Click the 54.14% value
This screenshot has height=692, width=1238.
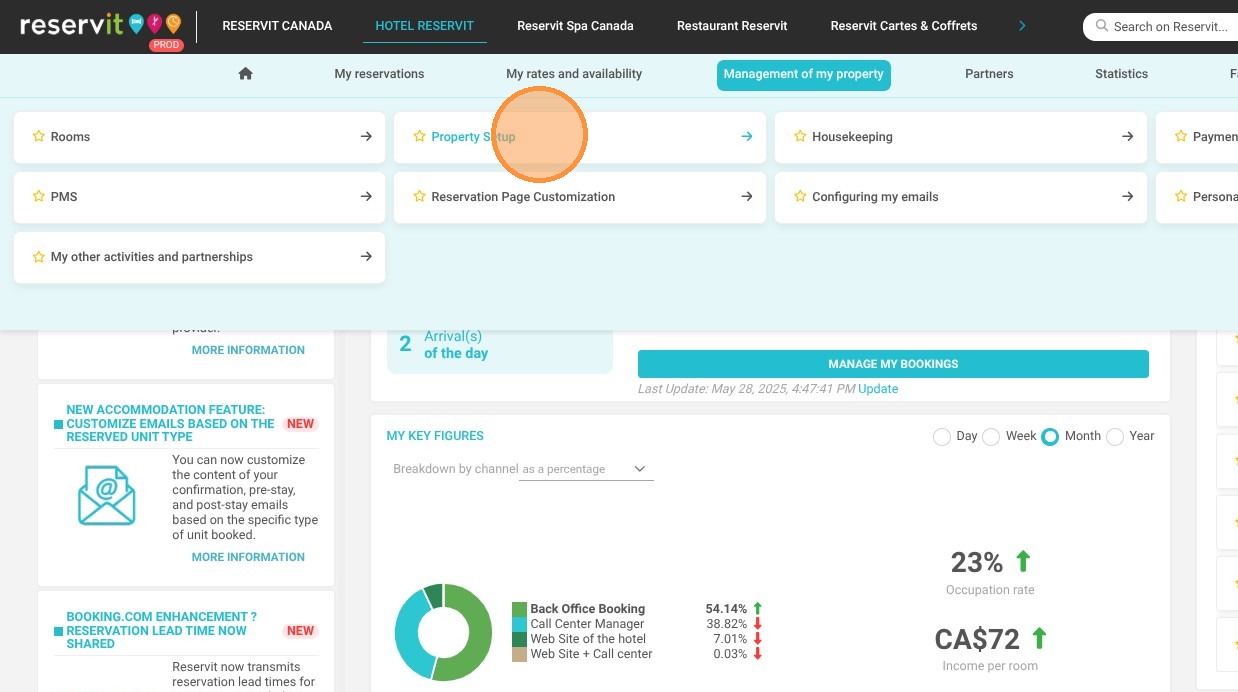click(726, 608)
